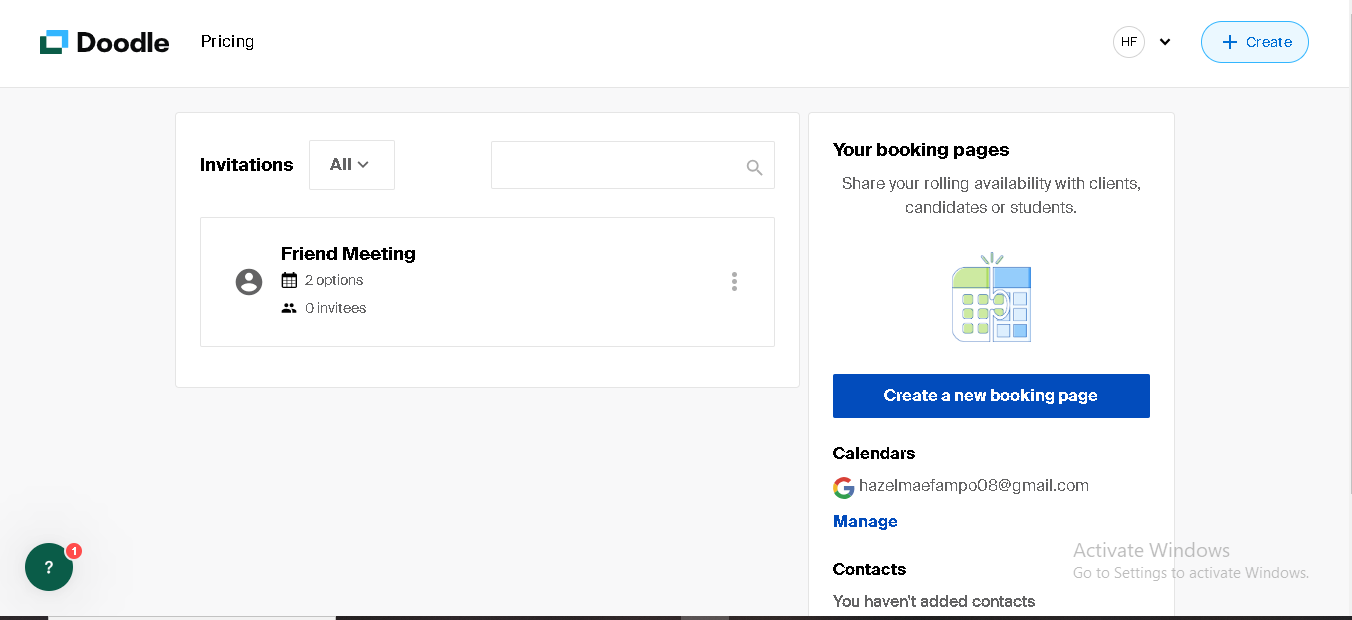The image size is (1352, 620).
Task: Click the Create button
Action: click(x=1254, y=42)
